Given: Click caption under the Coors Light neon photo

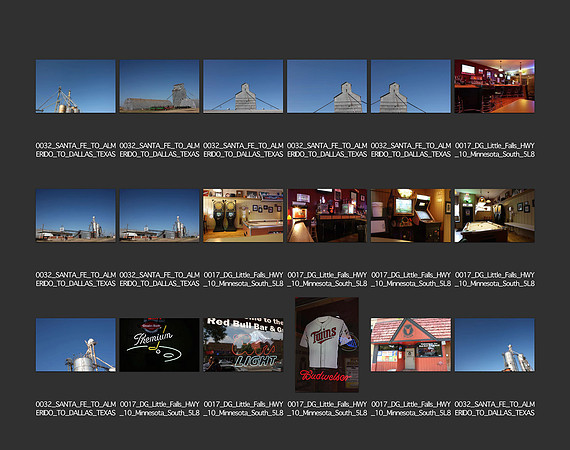Looking at the screenshot, I should coord(243,409).
